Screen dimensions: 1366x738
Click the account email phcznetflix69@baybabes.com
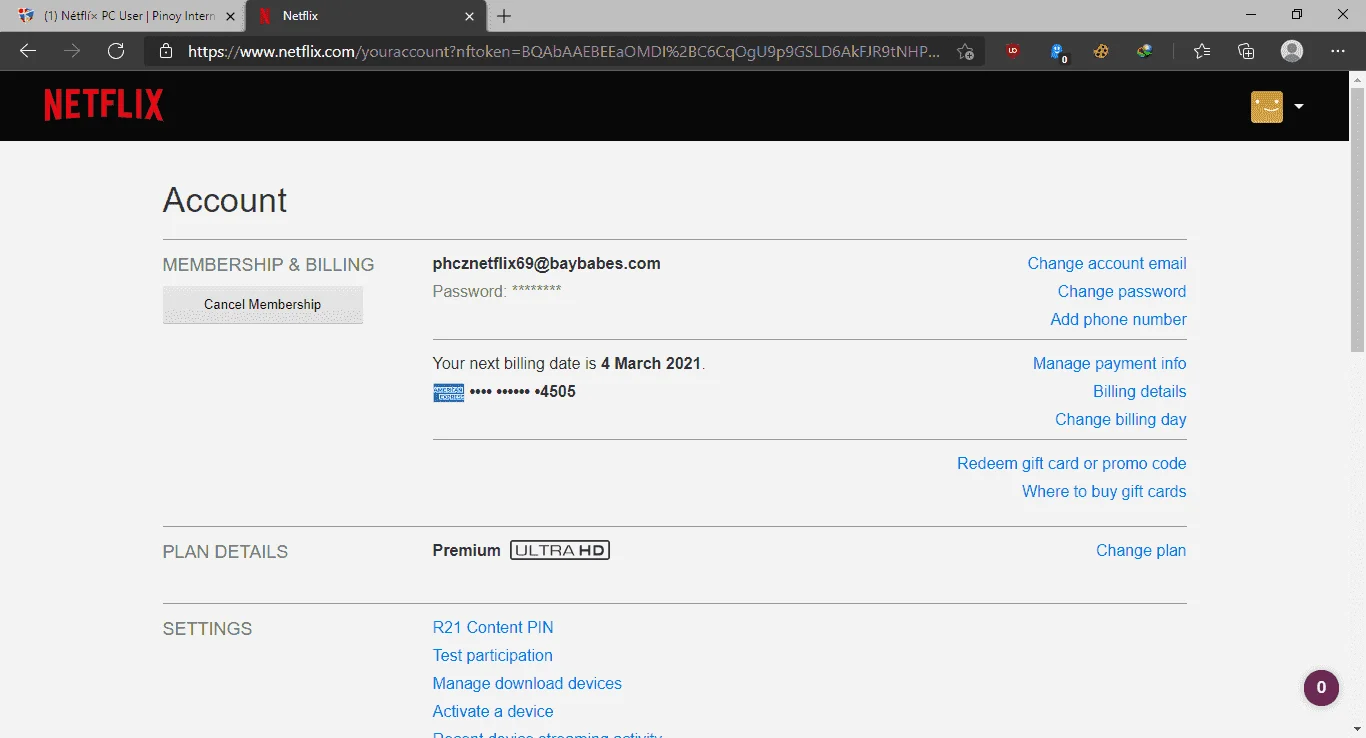pyautogui.click(x=547, y=264)
